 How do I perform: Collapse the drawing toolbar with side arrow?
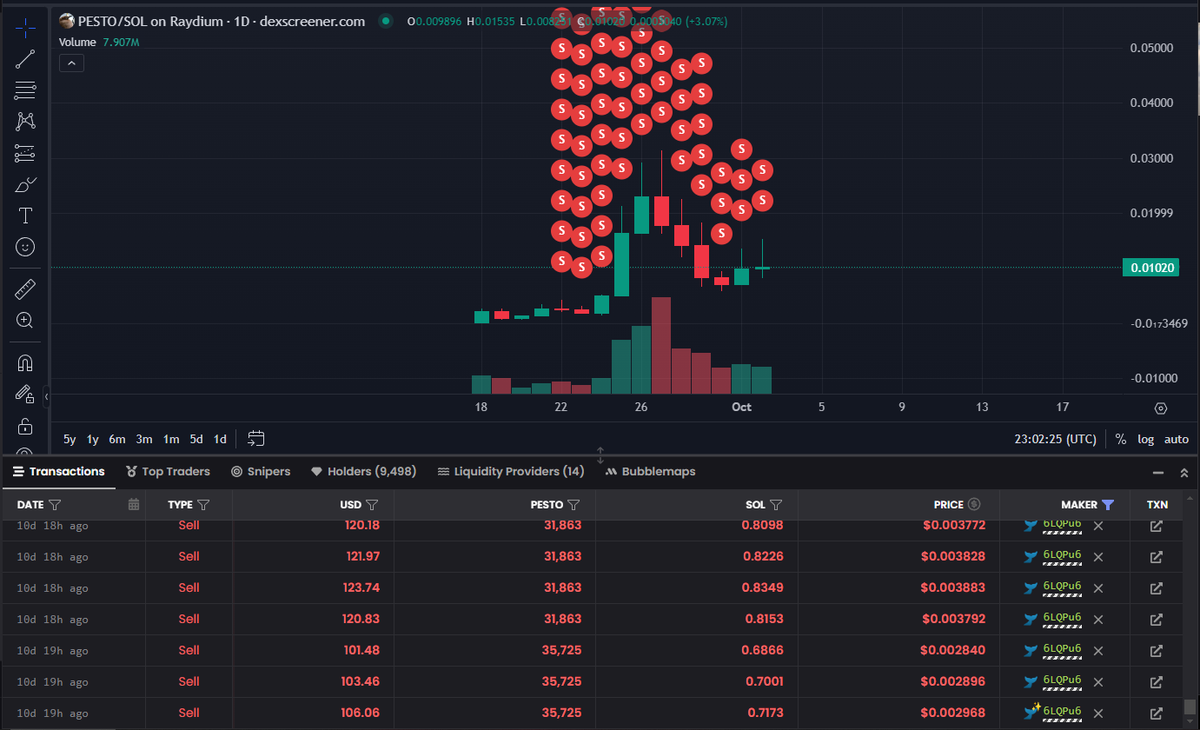pyautogui.click(x=46, y=398)
